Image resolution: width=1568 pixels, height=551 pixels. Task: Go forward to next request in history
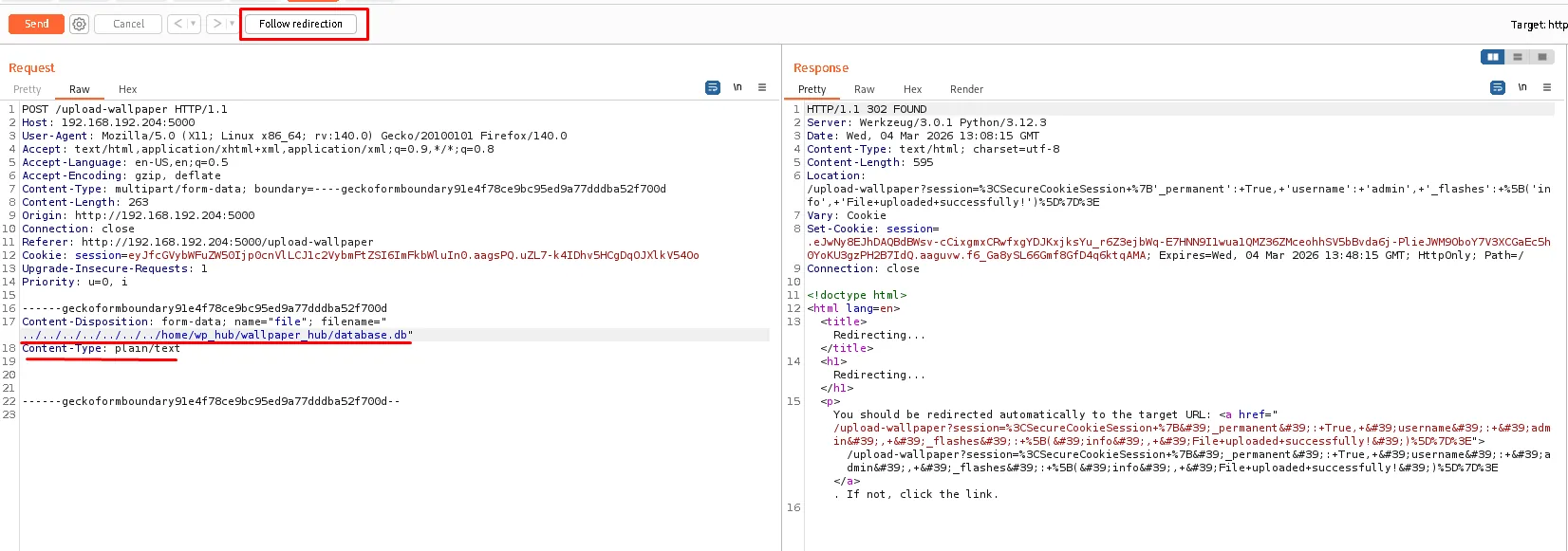click(x=217, y=24)
